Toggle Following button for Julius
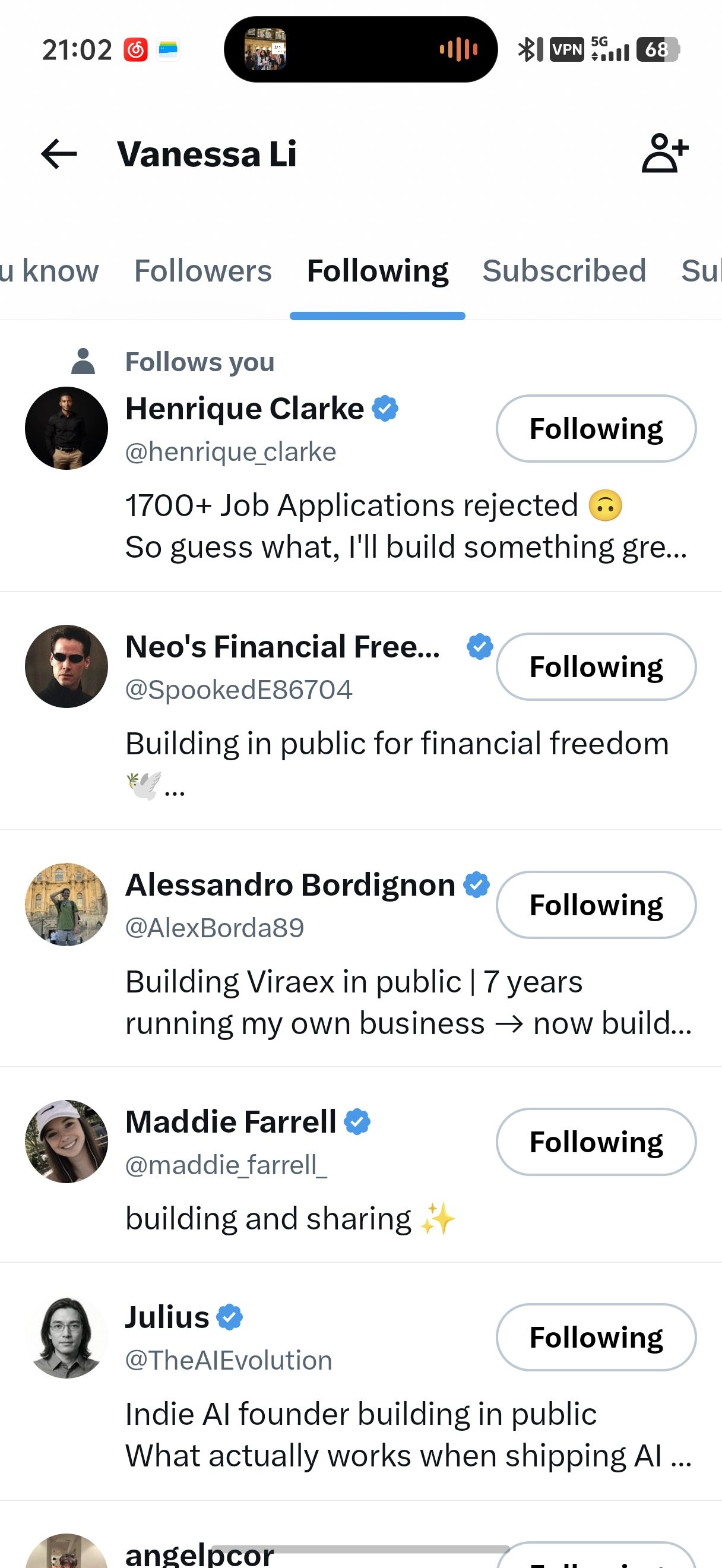This screenshot has width=722, height=1568. tap(596, 1337)
